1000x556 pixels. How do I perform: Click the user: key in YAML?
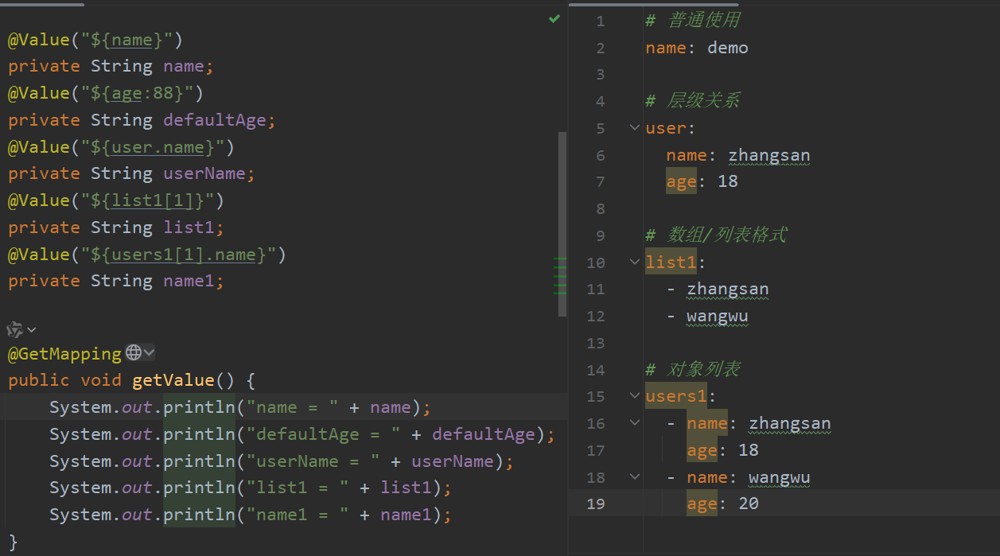[666, 128]
